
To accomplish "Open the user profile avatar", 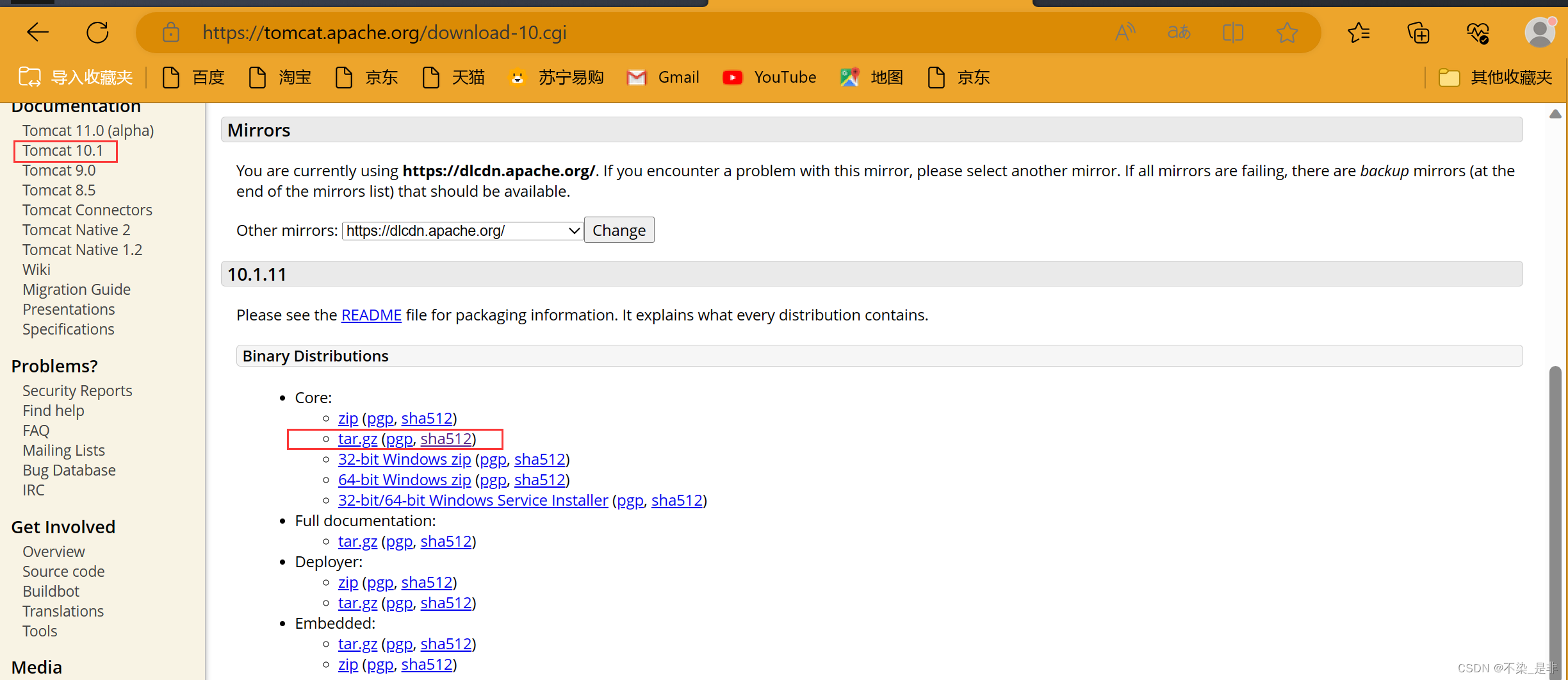I will coord(1540,32).
